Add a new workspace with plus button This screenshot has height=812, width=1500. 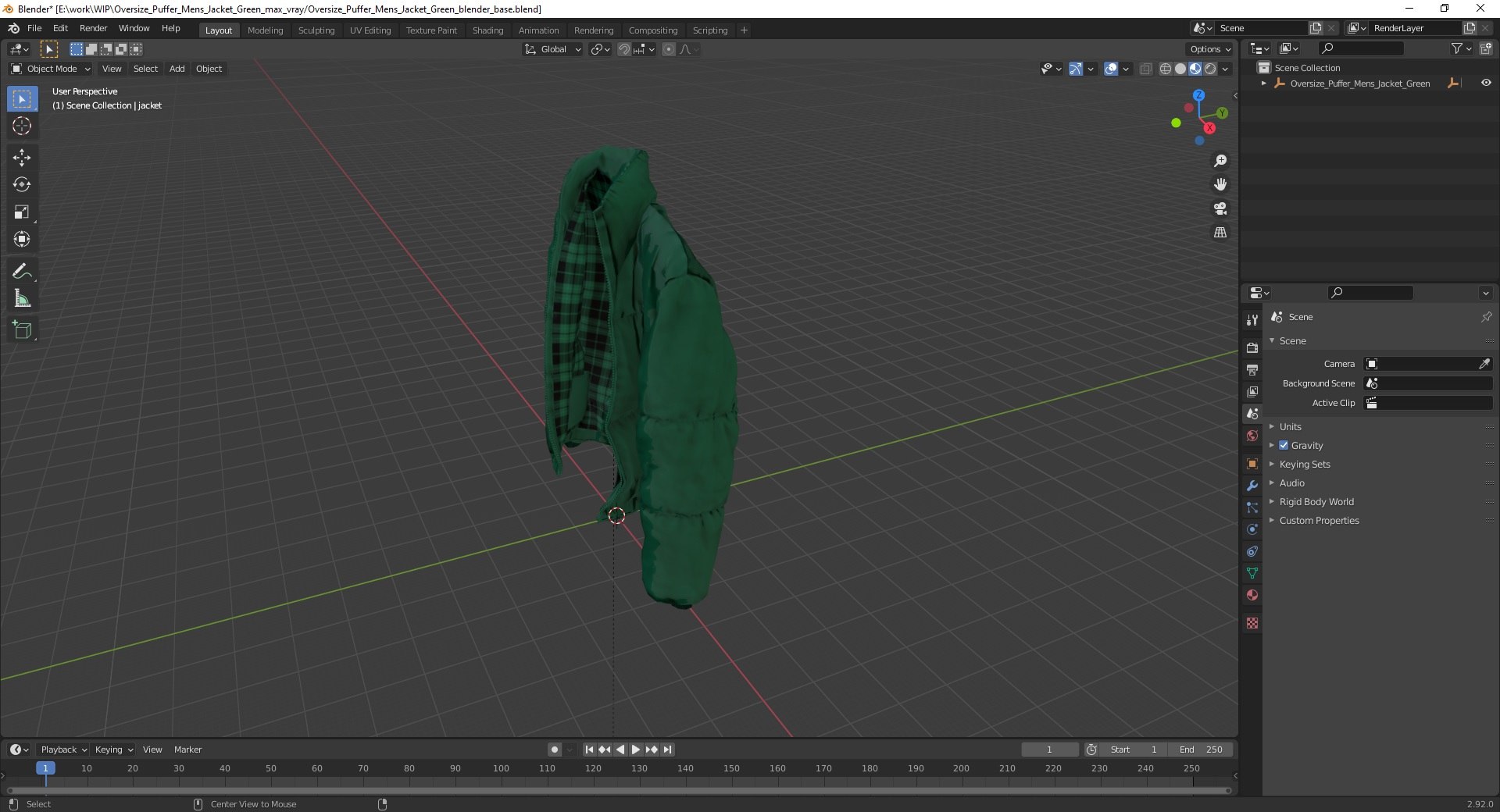pos(744,30)
